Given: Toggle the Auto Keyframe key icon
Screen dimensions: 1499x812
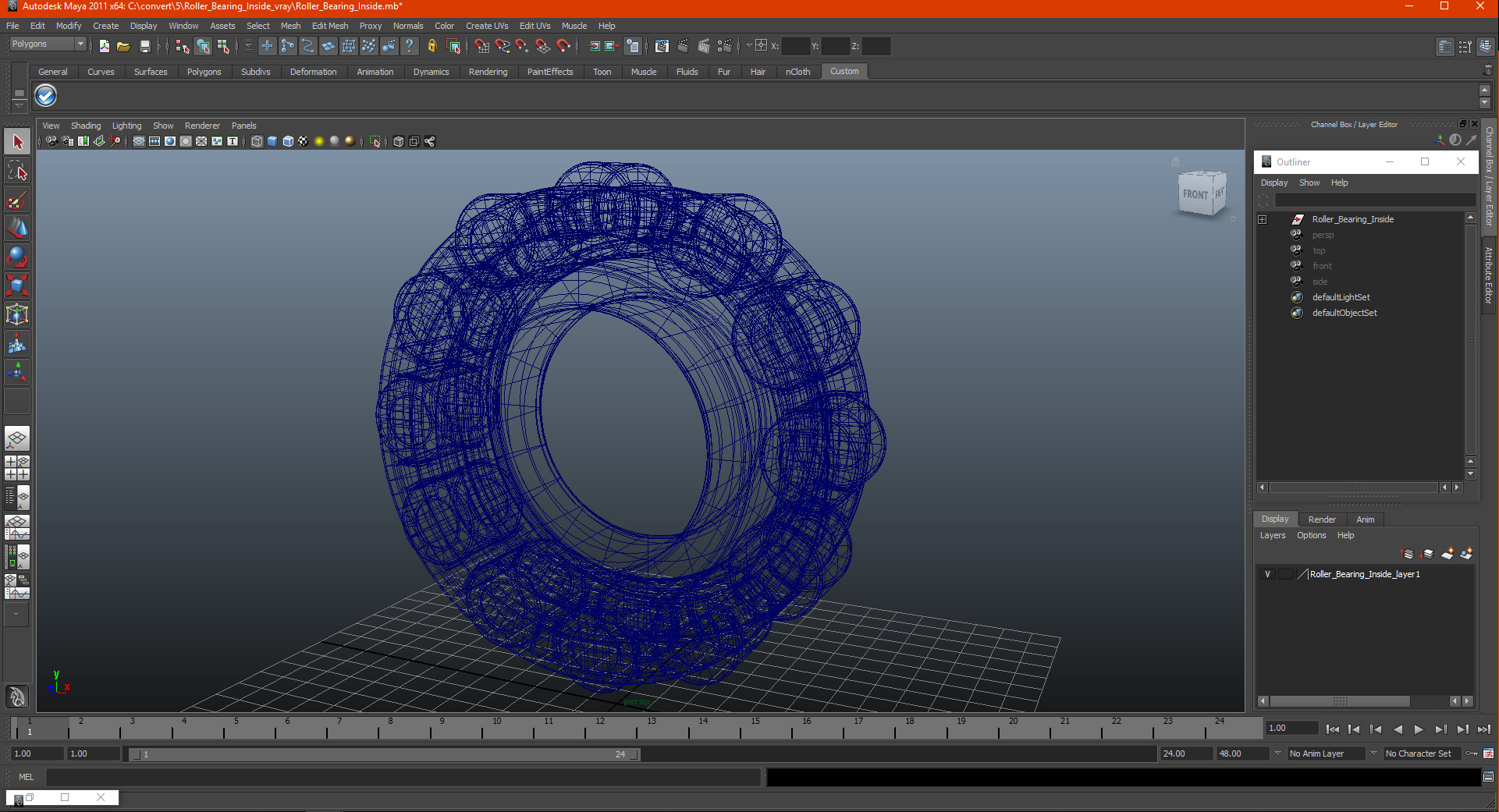Looking at the screenshot, I should click(x=1472, y=753).
